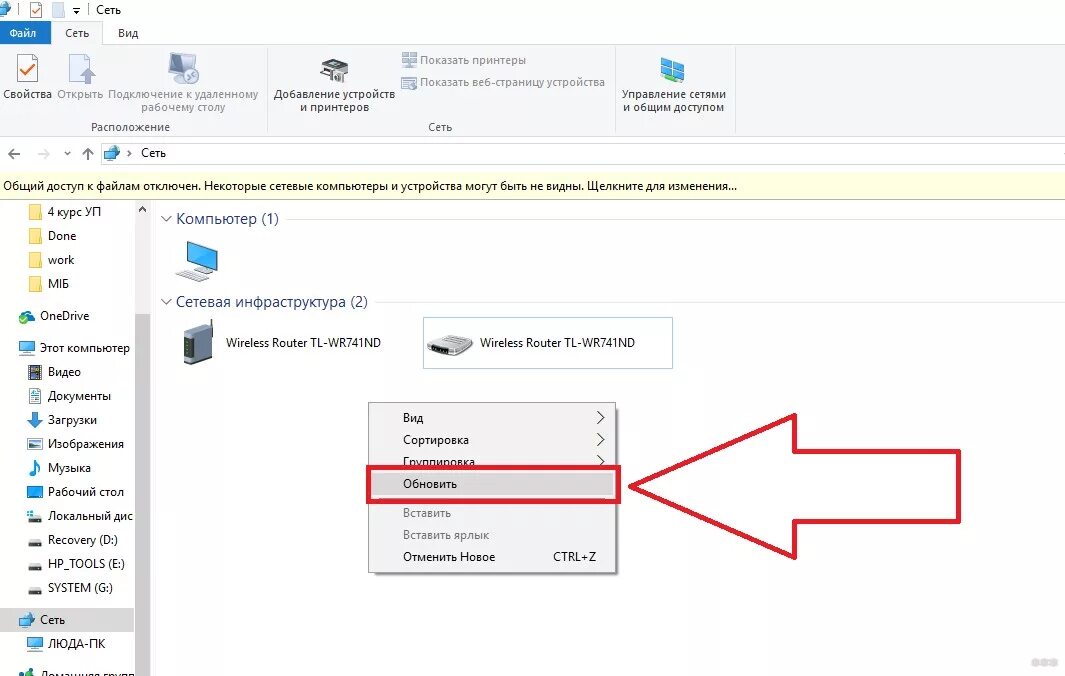Open the Сортировка submenu
Image resolution: width=1065 pixels, height=676 pixels.
(492, 440)
